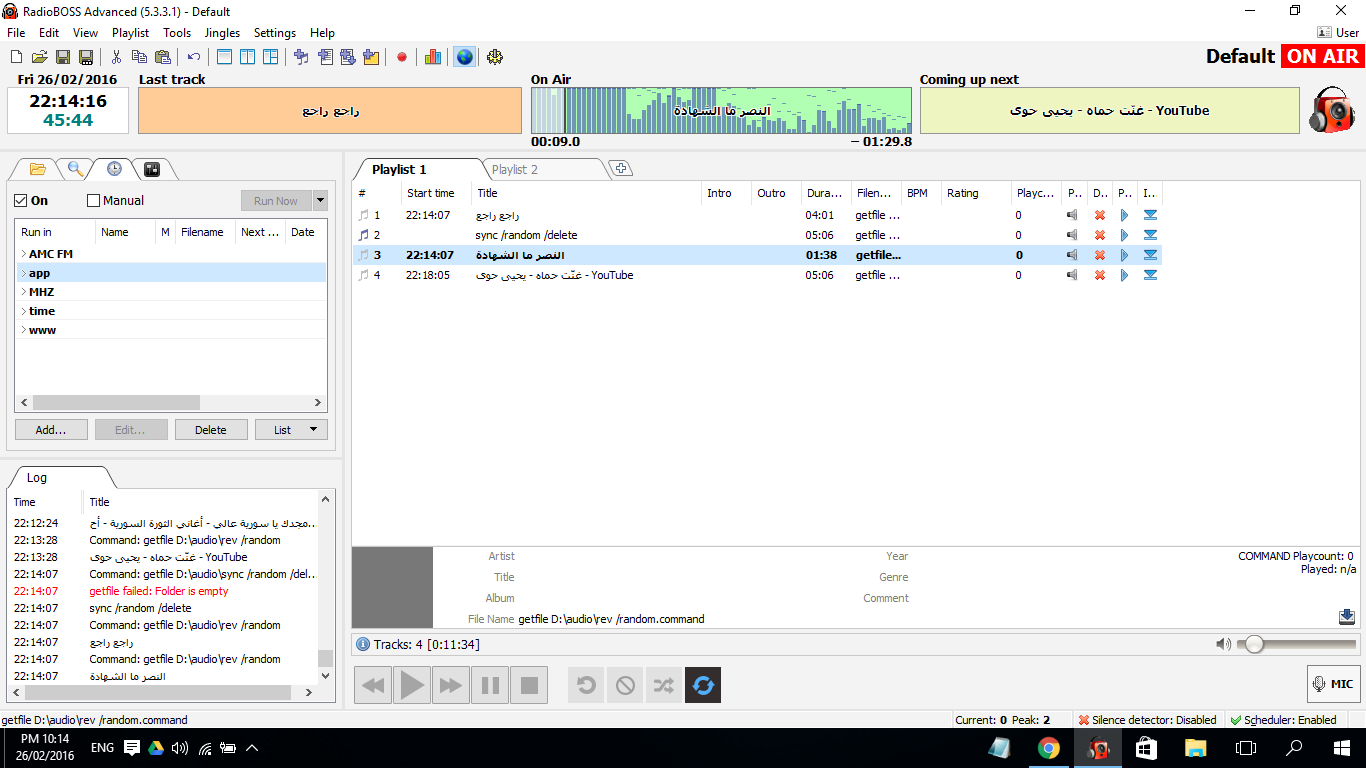Click the add new playlist tab icon
Screen dimensions: 1366x768
click(622, 168)
